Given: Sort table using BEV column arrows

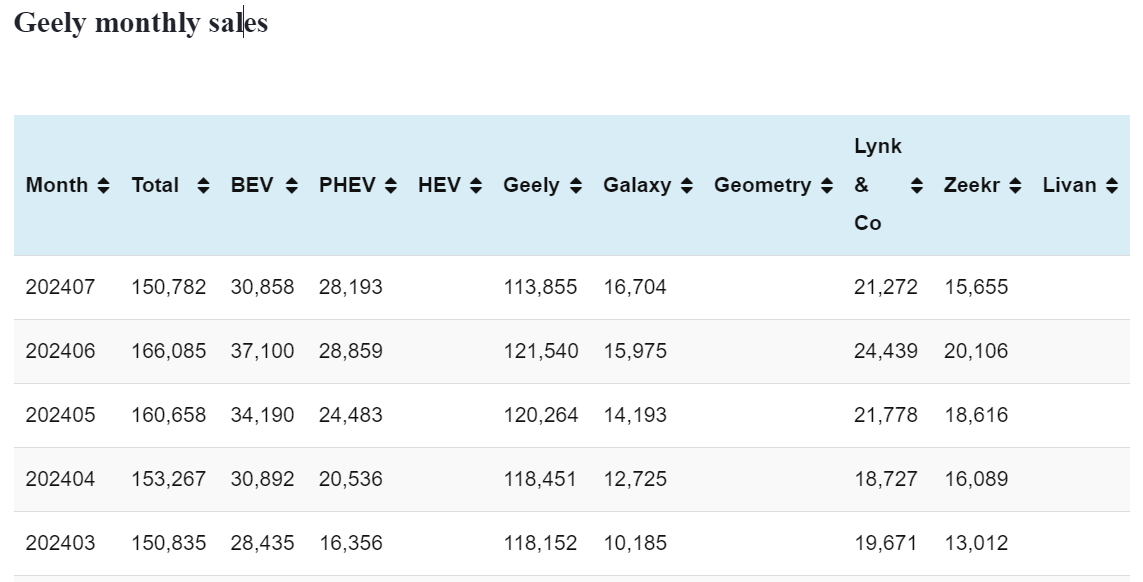Looking at the screenshot, I should tap(291, 186).
